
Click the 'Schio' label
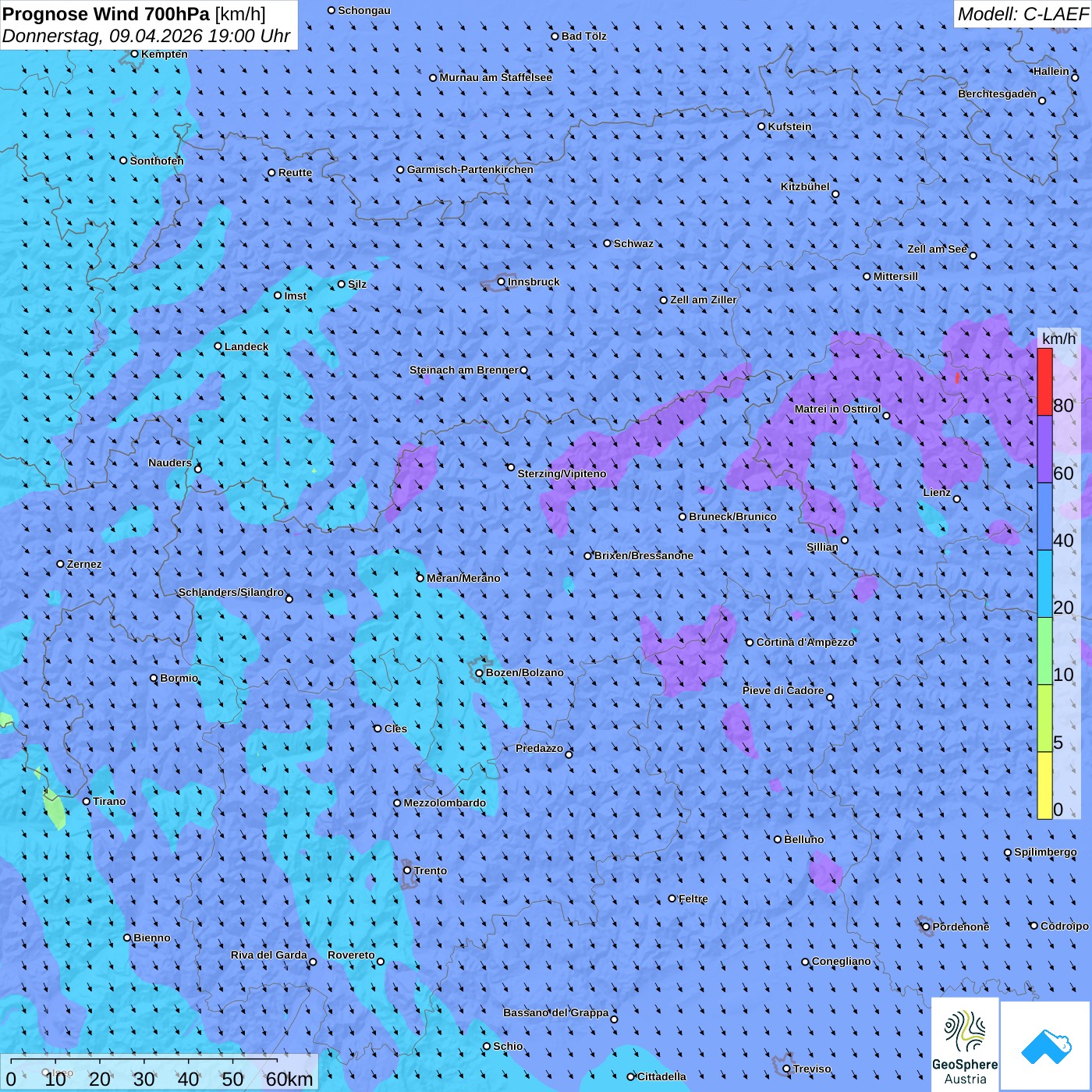point(509,1046)
